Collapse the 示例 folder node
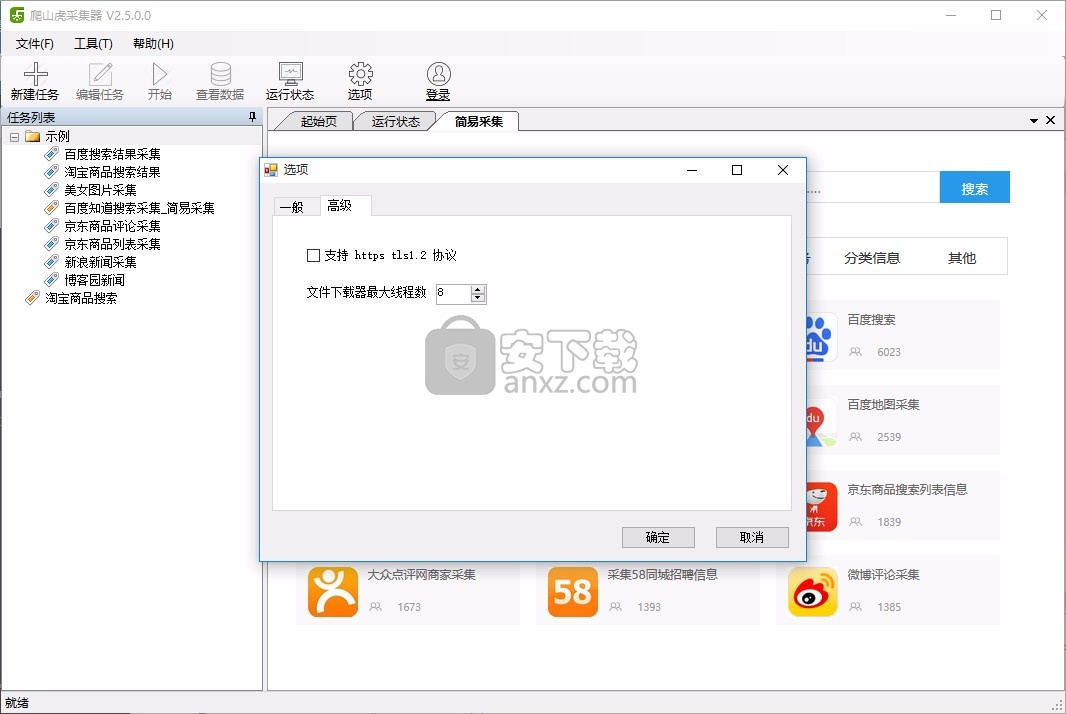Screen dimensions: 1066x714 click(x=14, y=137)
